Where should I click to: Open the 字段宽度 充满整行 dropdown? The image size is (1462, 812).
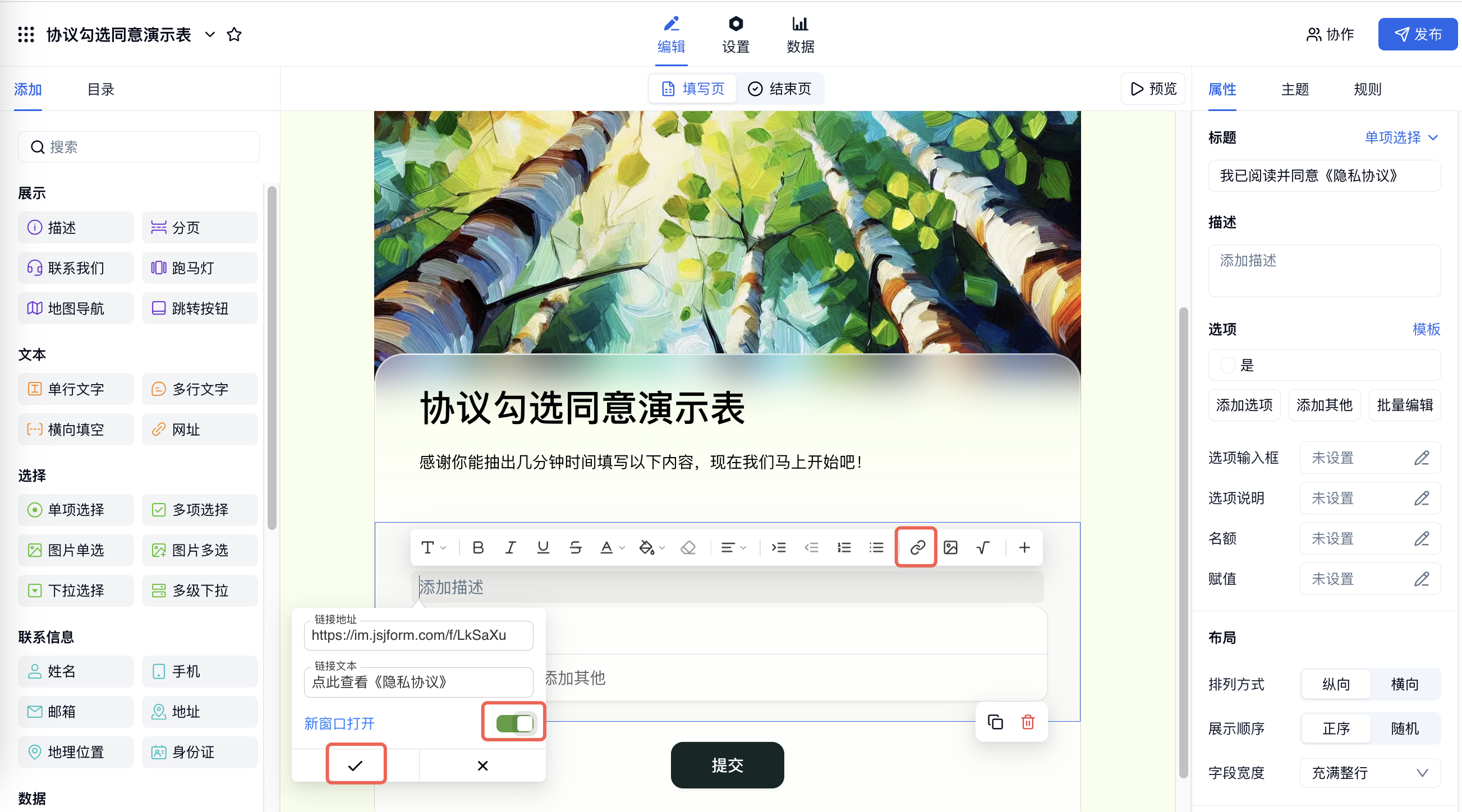(1370, 773)
